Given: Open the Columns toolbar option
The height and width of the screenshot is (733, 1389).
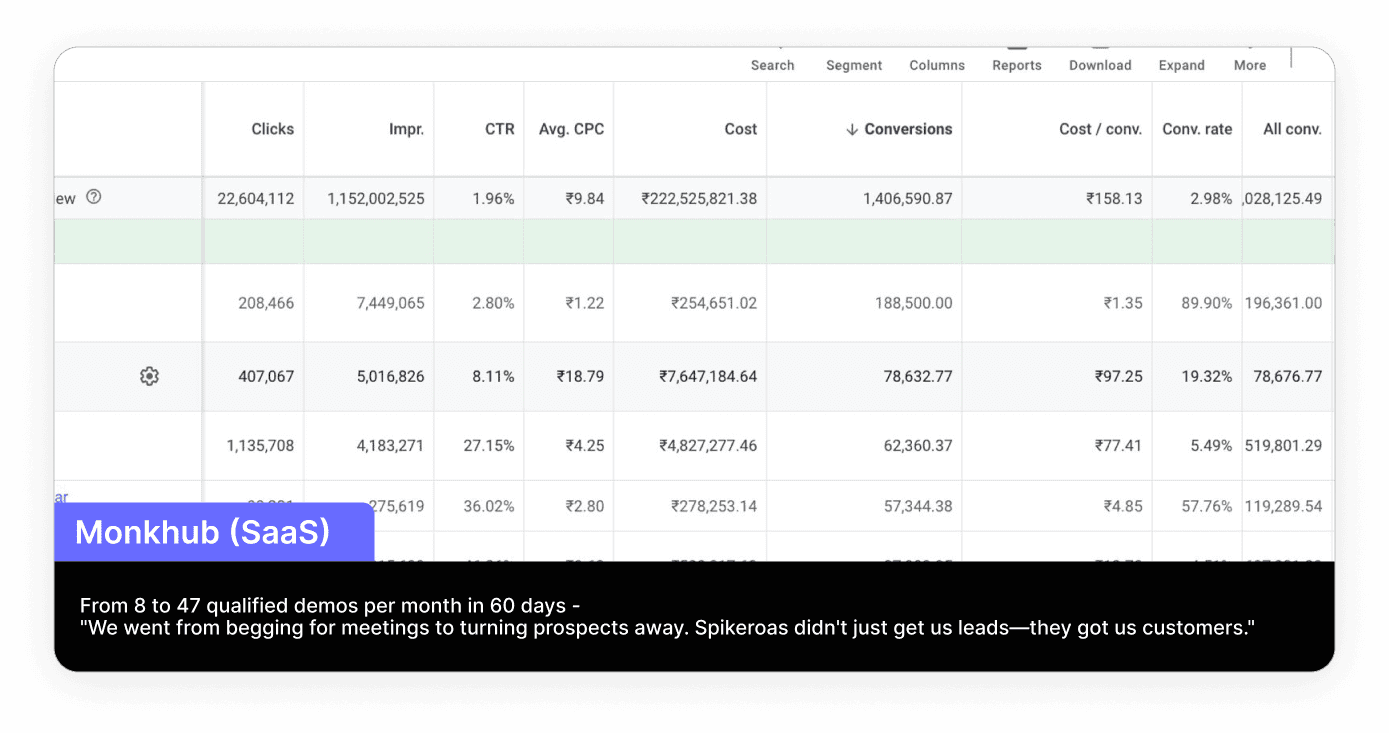Looking at the screenshot, I should [937, 65].
